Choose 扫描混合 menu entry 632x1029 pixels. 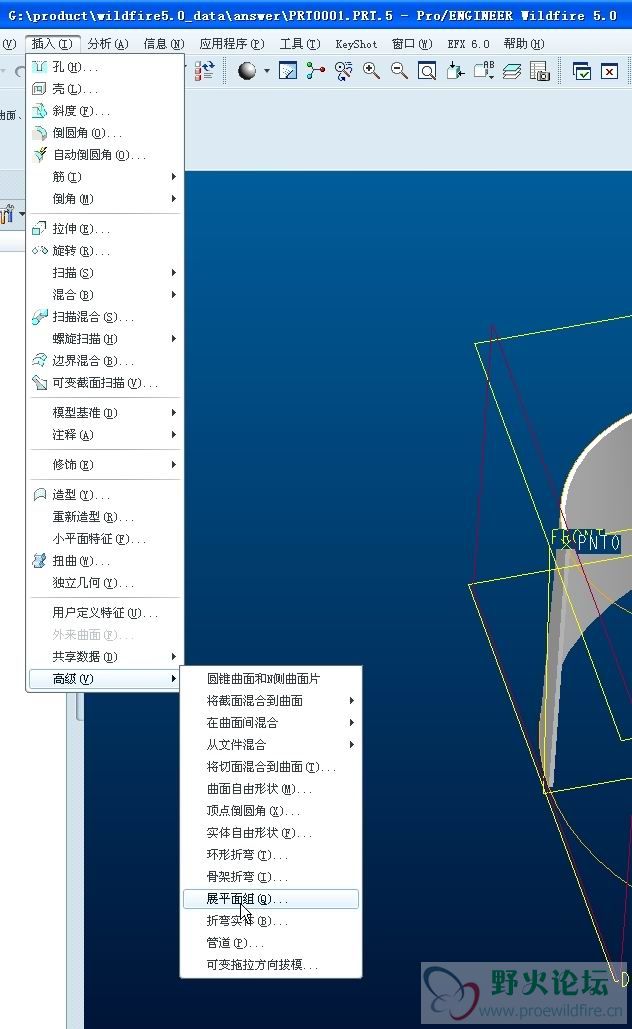click(105, 317)
